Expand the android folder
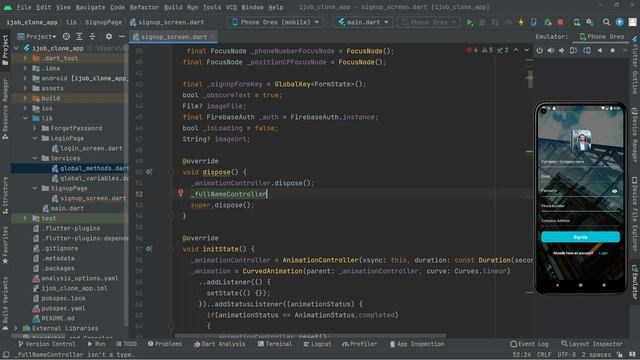Image resolution: width=640 pixels, height=360 pixels. pos(25,78)
